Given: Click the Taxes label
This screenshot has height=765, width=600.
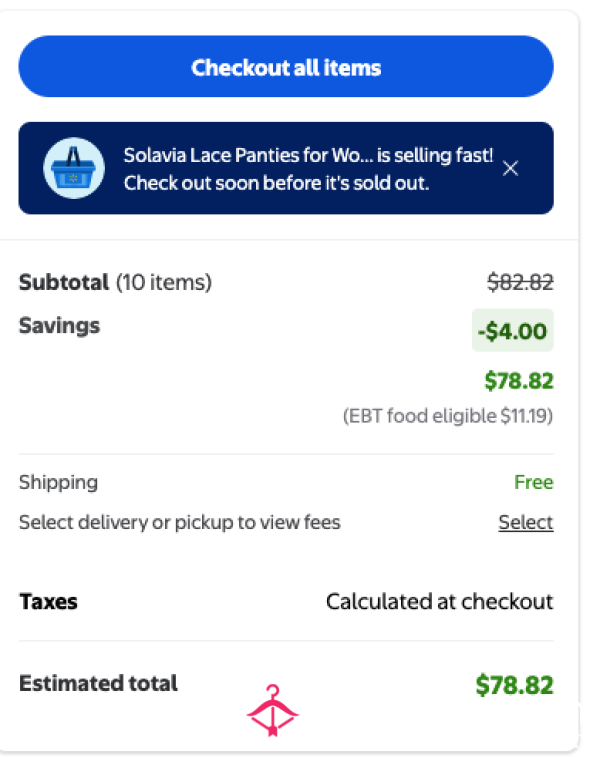Looking at the screenshot, I should tap(48, 602).
